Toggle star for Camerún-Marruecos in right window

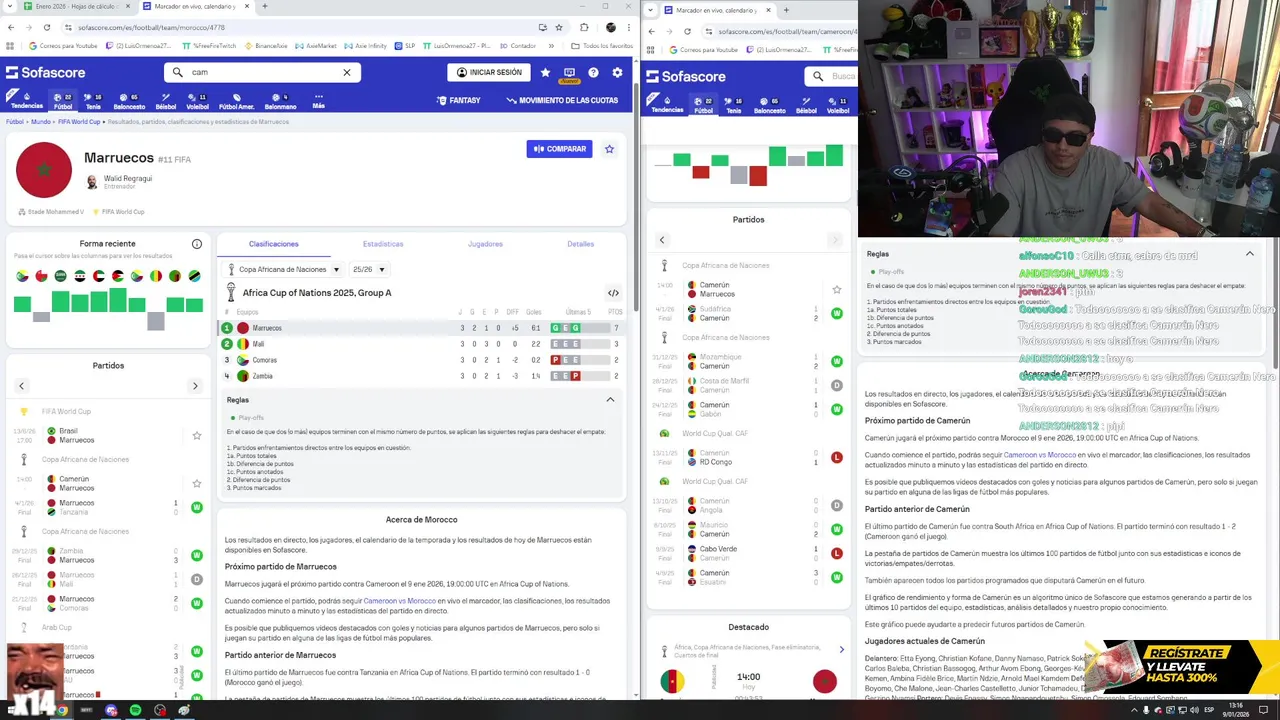pos(837,290)
